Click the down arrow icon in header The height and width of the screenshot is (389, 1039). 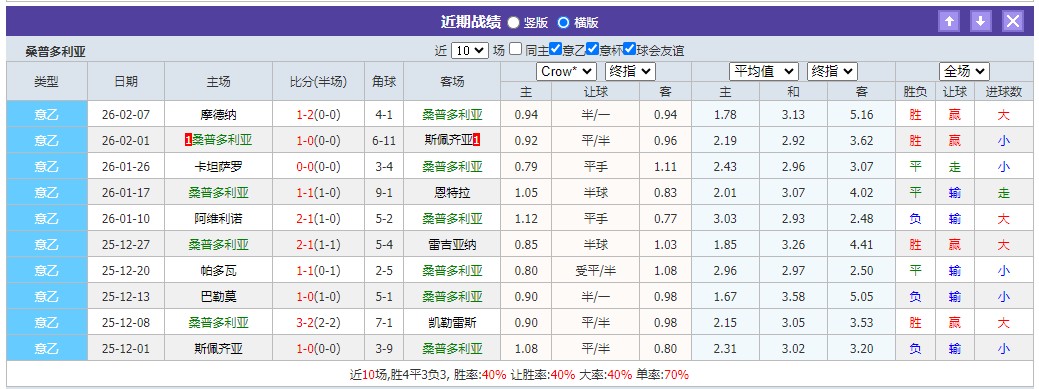click(981, 21)
